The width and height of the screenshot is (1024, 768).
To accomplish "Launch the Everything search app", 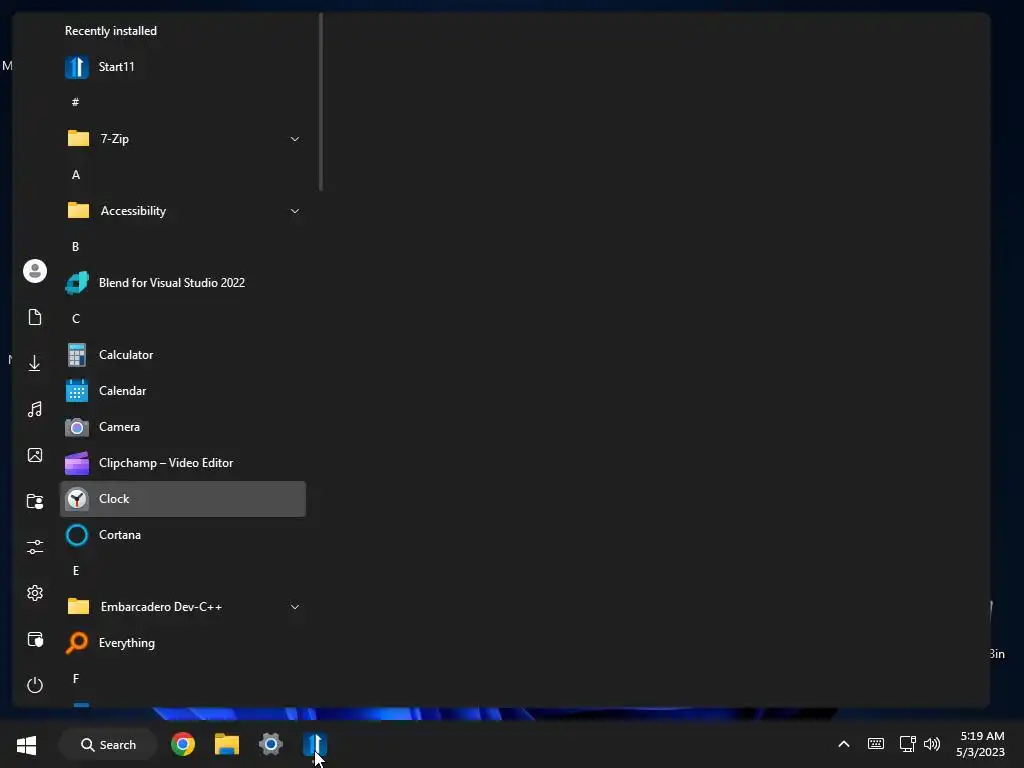I will tap(183, 643).
